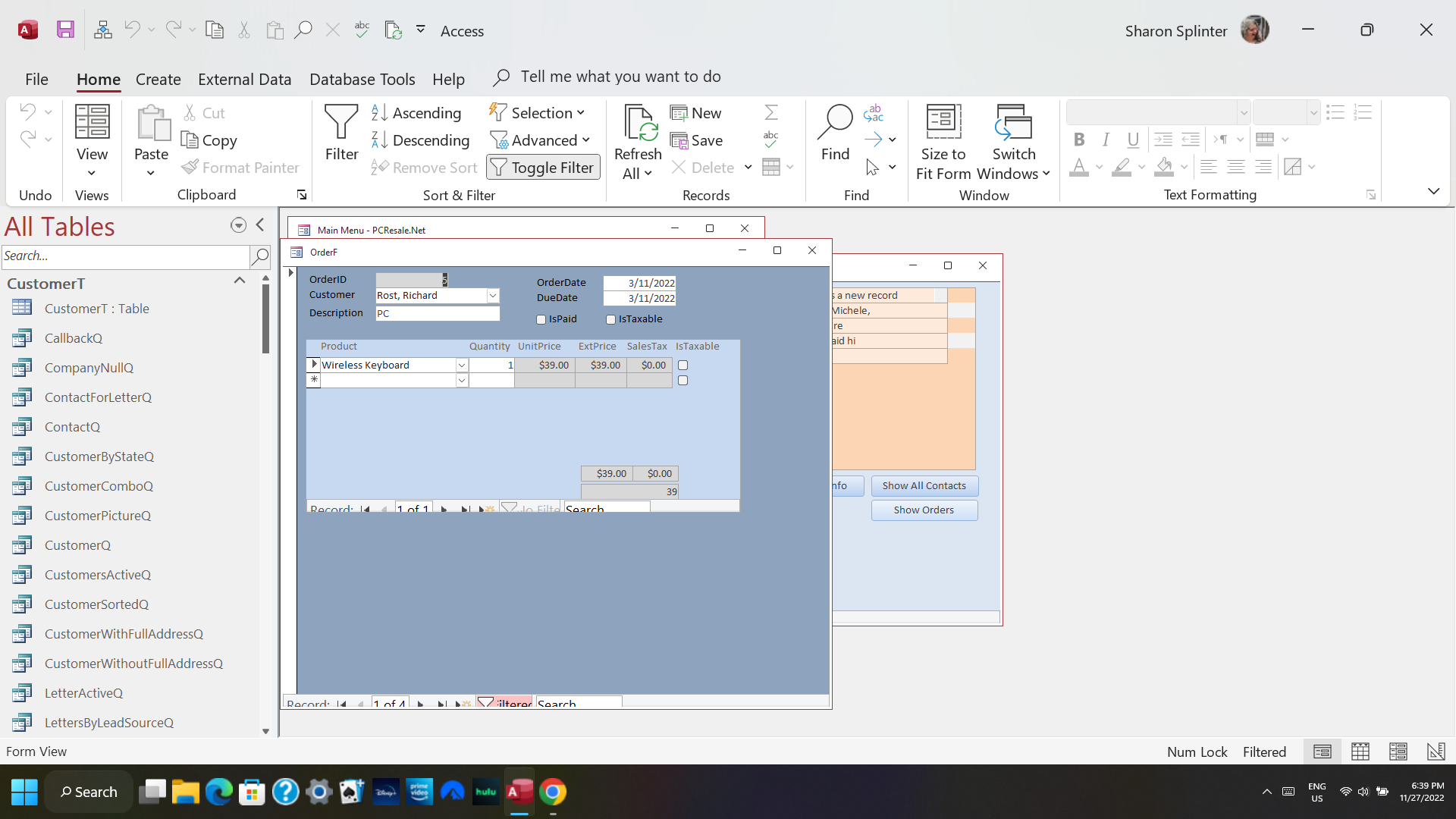Viewport: 1456px width, 819px height.
Task: Open the Customer combo box dropdown
Action: 493,295
